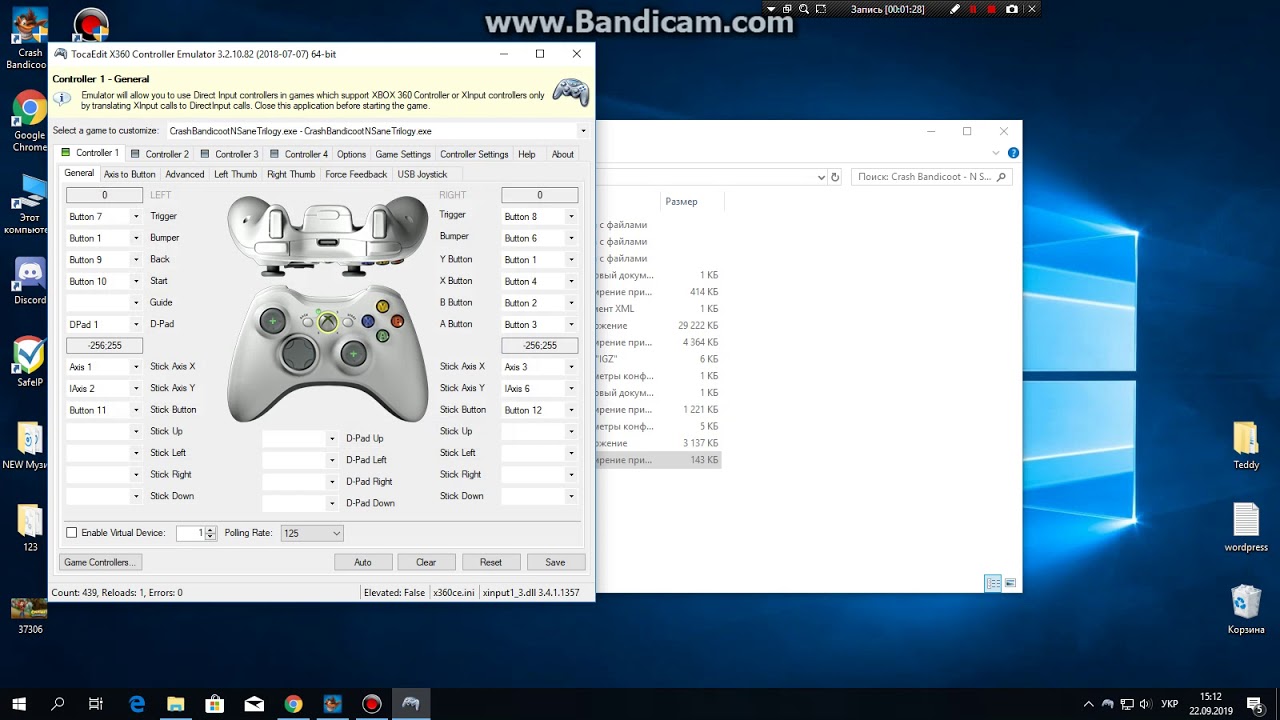Click the Reset button
The width and height of the screenshot is (1280, 720).
click(x=491, y=562)
